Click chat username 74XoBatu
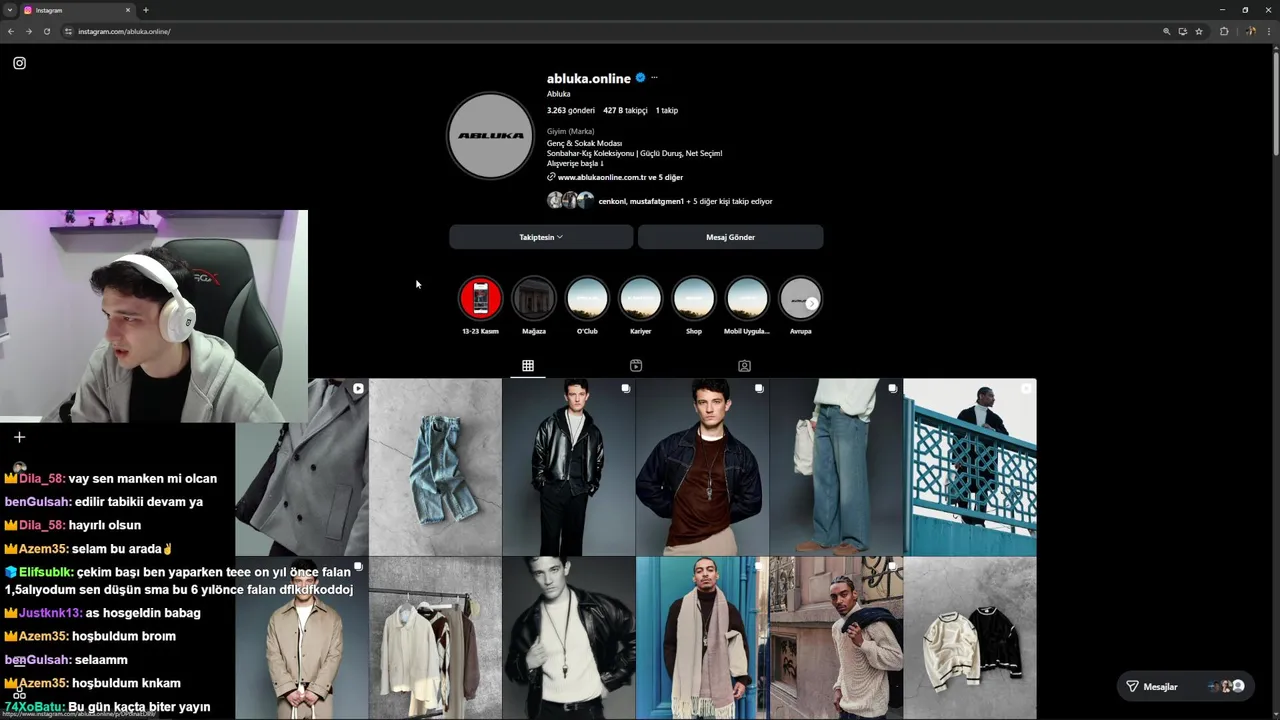 [34, 707]
